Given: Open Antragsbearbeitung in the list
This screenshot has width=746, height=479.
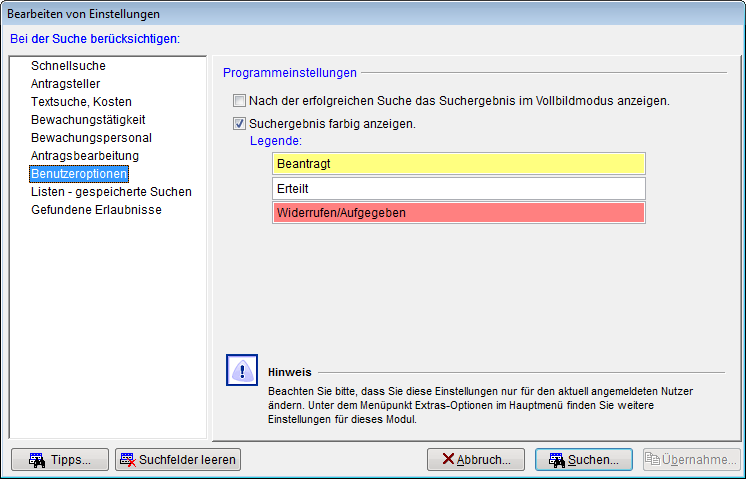Looking at the screenshot, I should tap(85, 156).
